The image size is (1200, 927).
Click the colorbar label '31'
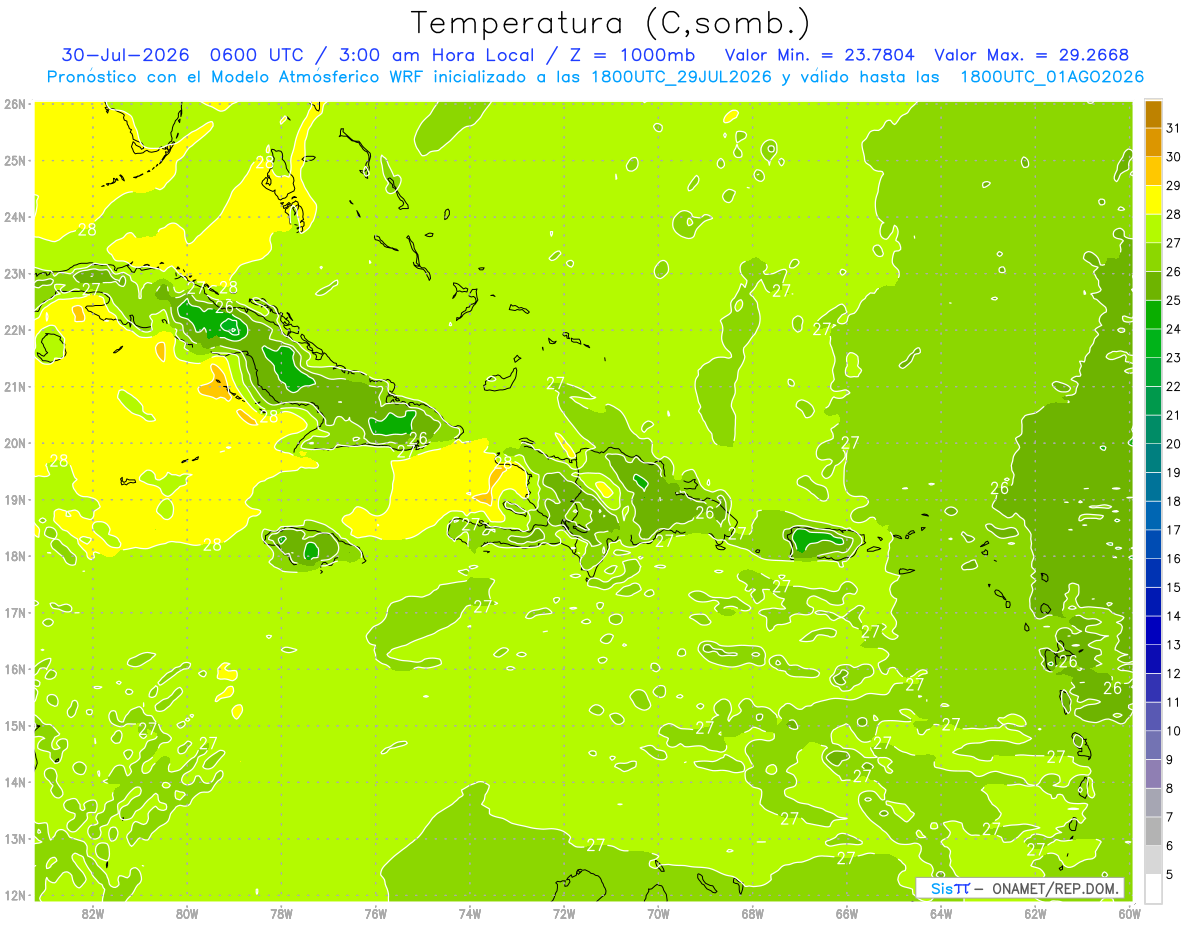(x=1173, y=129)
